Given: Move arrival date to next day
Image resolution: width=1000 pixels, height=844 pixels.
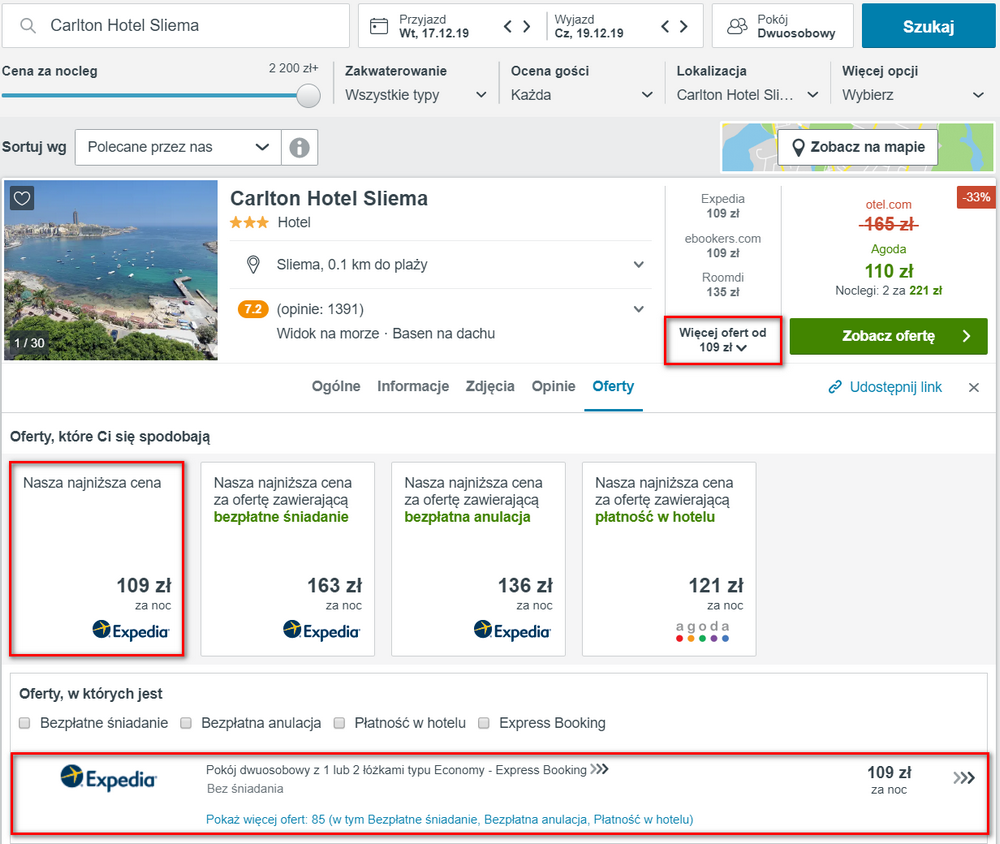Looking at the screenshot, I should pyautogui.click(x=527, y=26).
